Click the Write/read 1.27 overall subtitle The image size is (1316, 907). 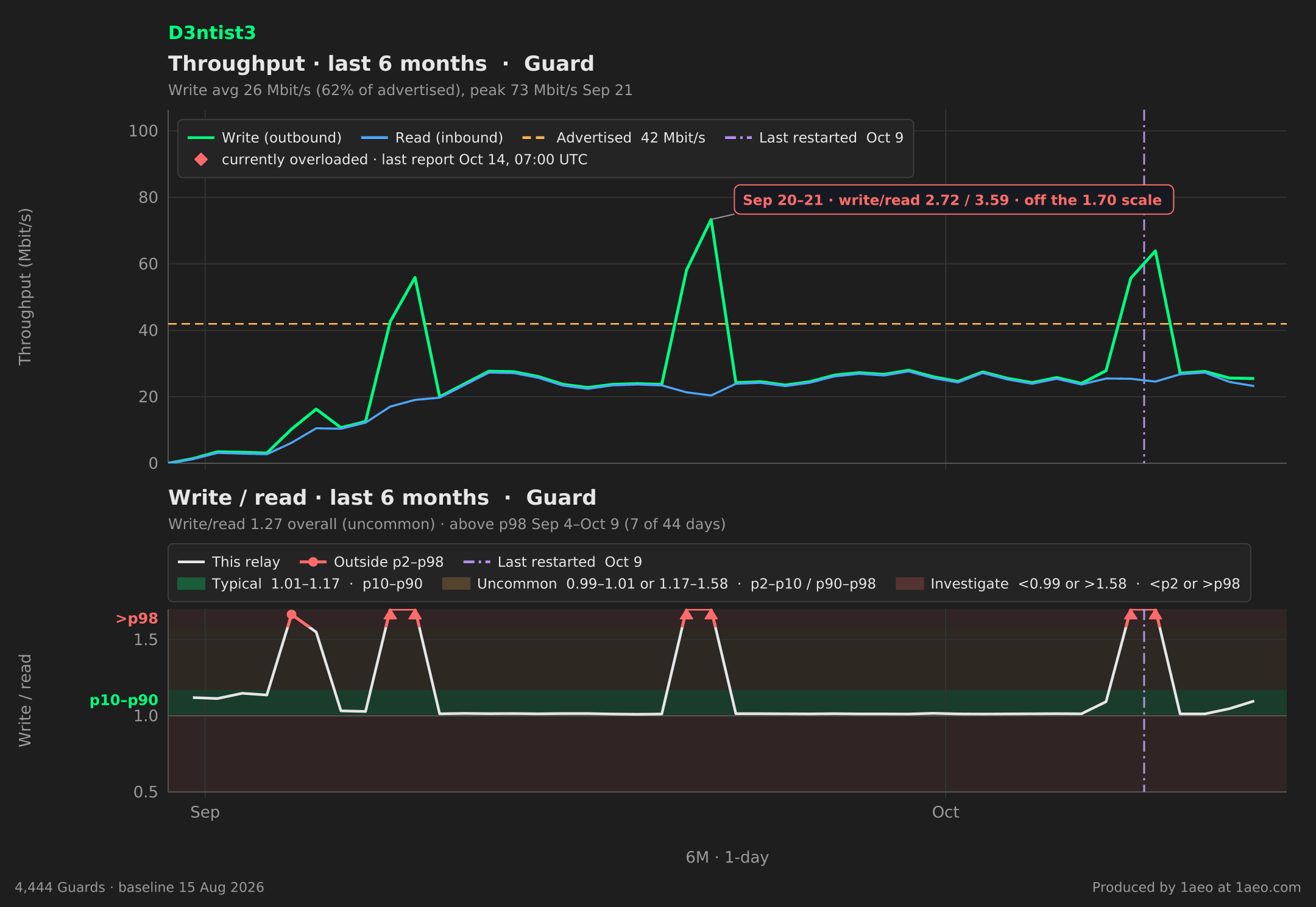click(x=447, y=524)
